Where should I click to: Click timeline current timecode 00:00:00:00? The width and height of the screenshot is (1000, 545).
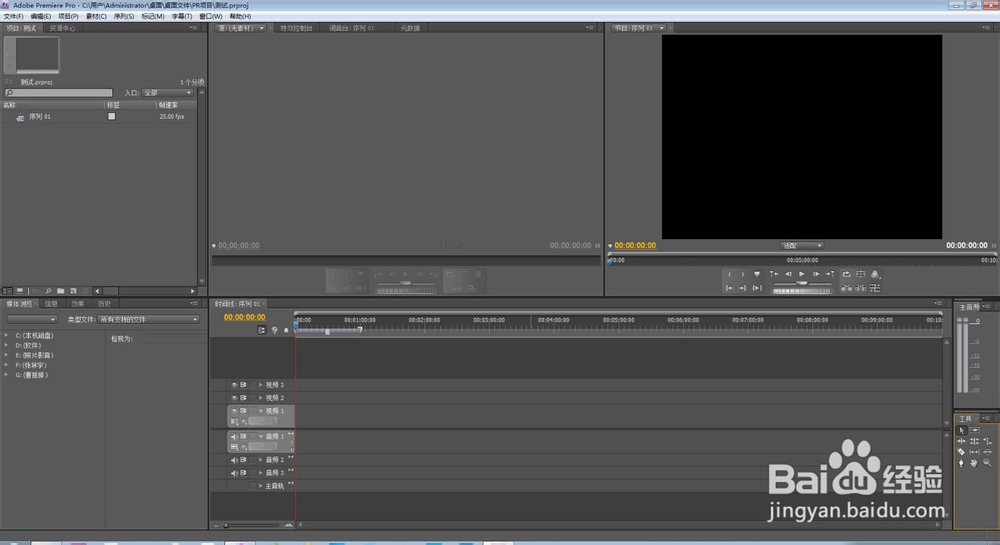click(x=244, y=317)
